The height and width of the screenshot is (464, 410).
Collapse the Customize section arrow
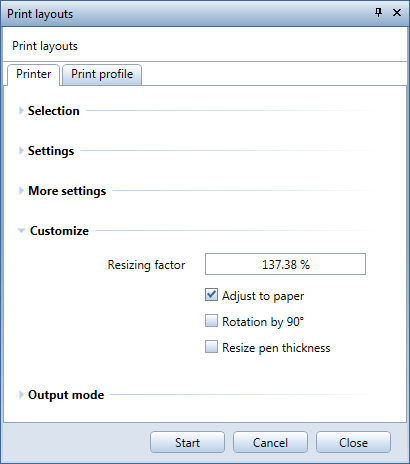[x=21, y=230]
